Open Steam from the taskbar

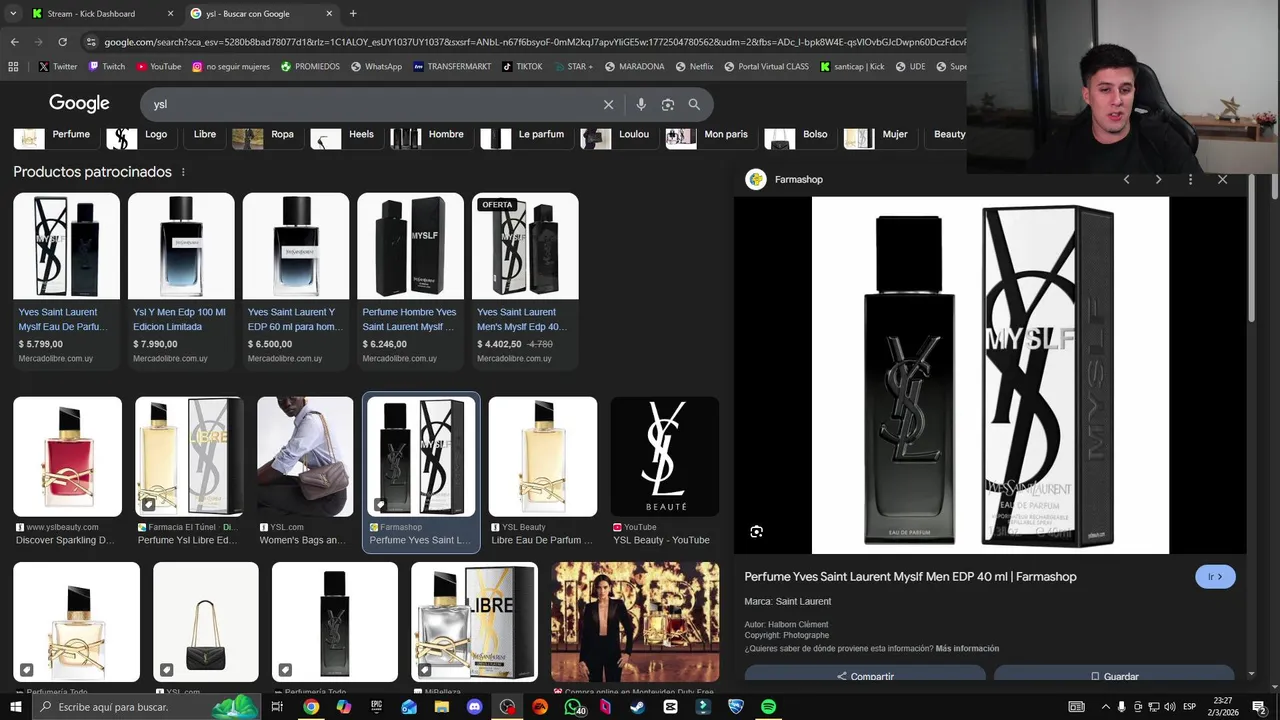click(637, 707)
